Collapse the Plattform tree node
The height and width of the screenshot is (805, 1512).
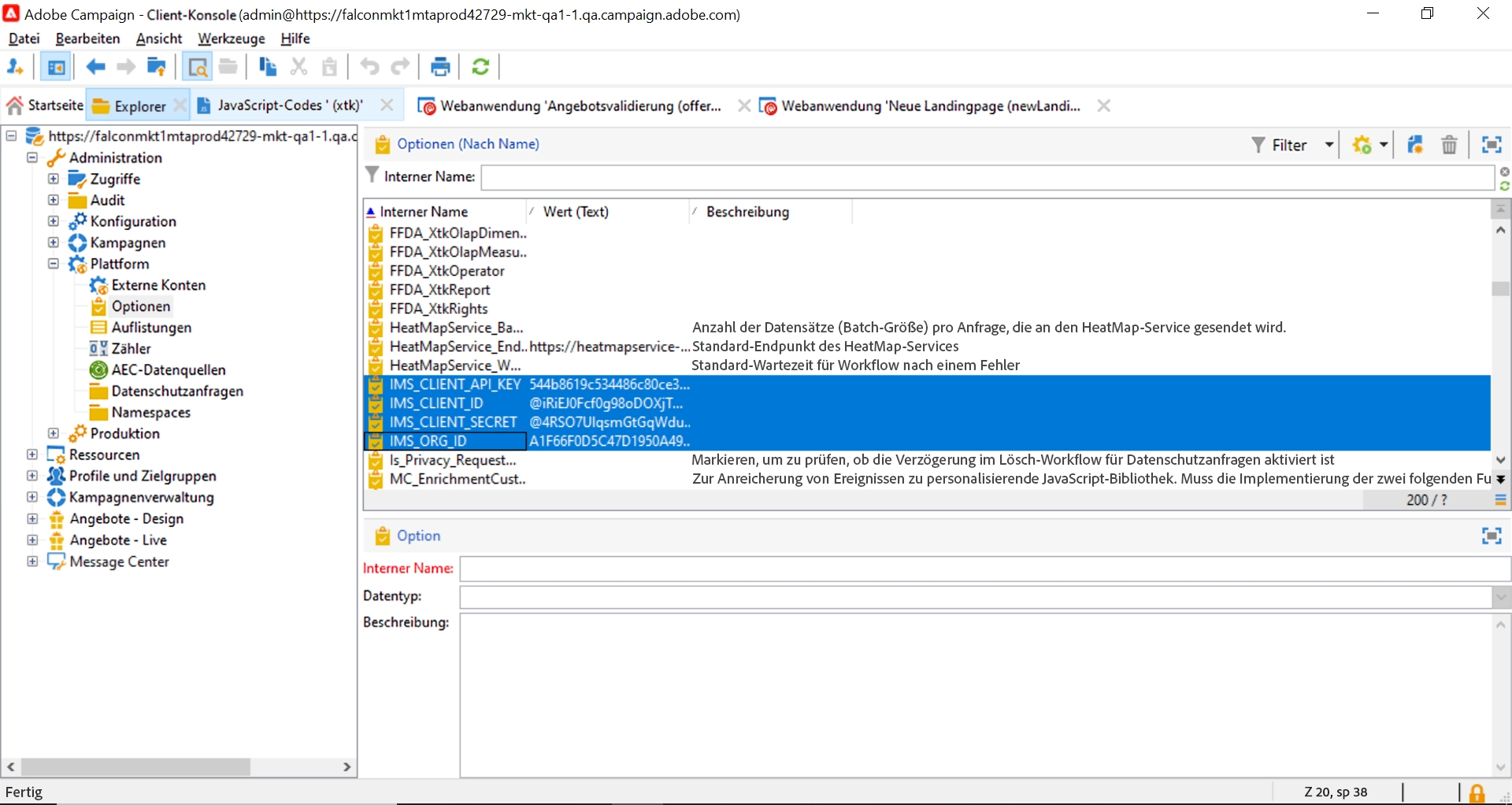point(54,264)
